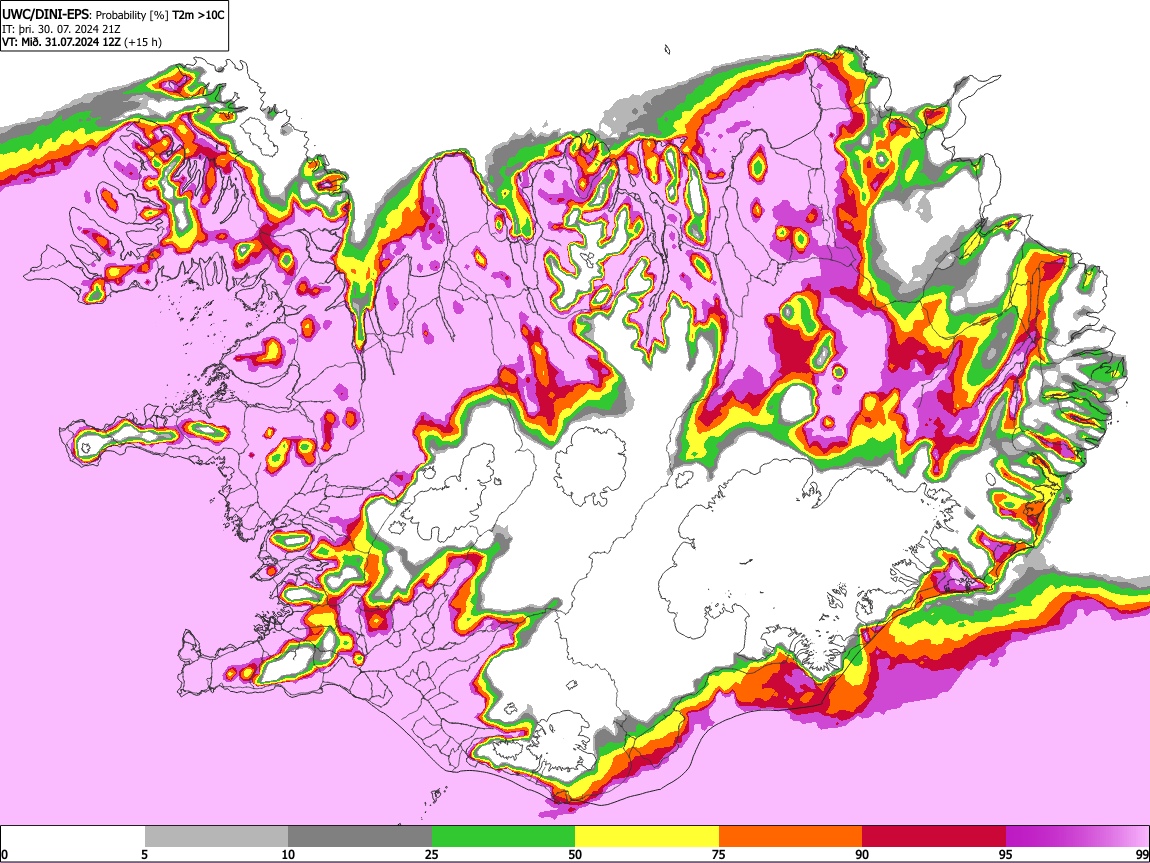Click the 'Probability [%] T2m >10C' label
This screenshot has height=863, width=1150.
[161, 15]
